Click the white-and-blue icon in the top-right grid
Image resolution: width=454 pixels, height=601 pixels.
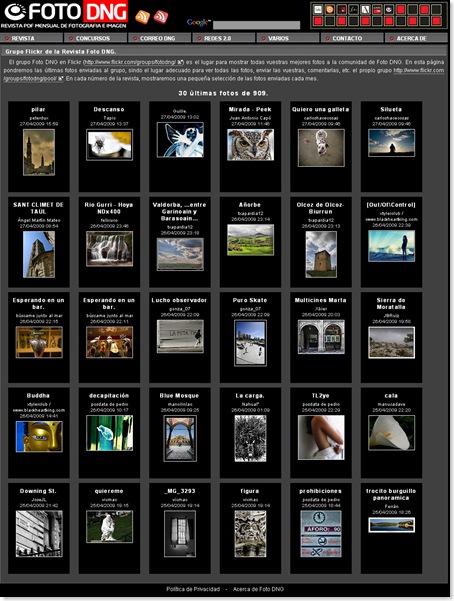coord(318,10)
